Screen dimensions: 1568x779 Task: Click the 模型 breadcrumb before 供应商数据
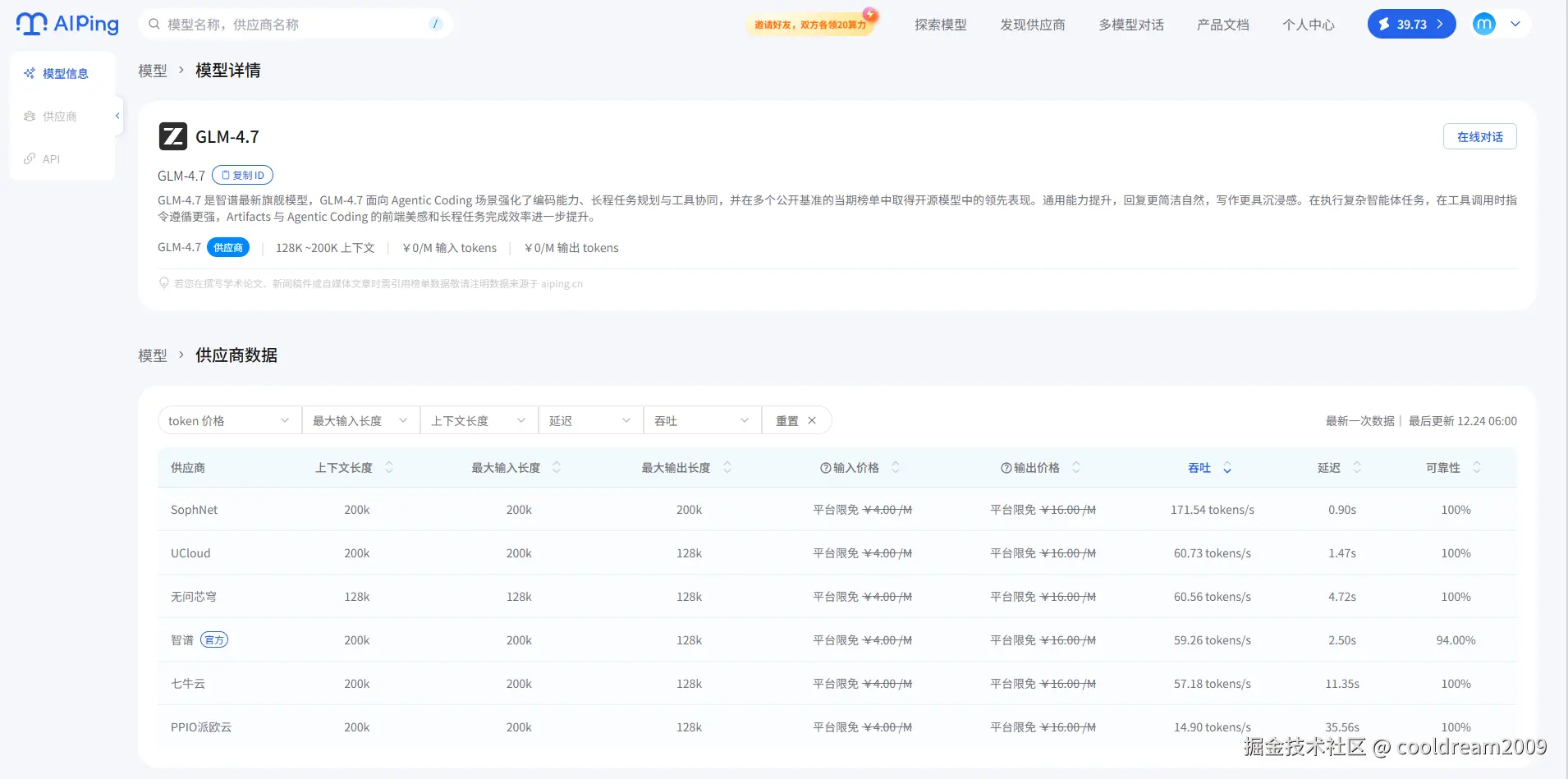coord(153,355)
